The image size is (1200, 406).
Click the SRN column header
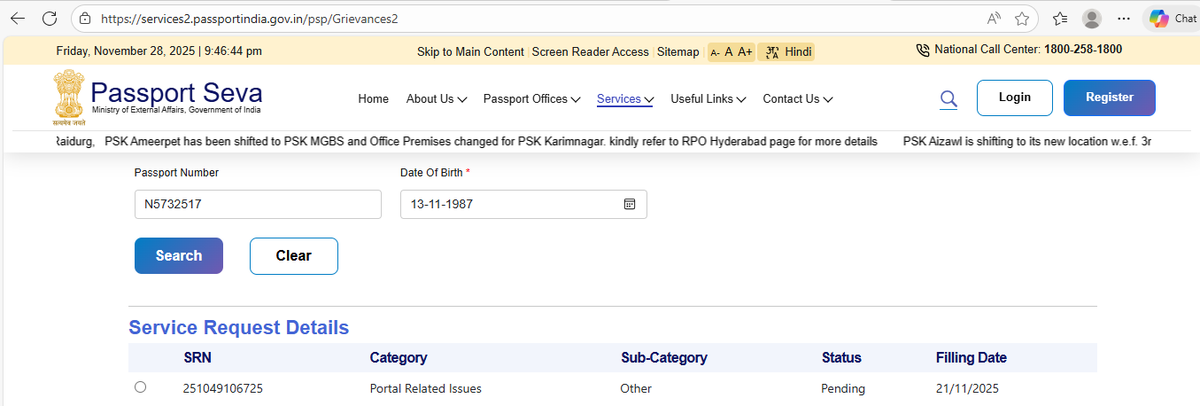pyautogui.click(x=197, y=357)
